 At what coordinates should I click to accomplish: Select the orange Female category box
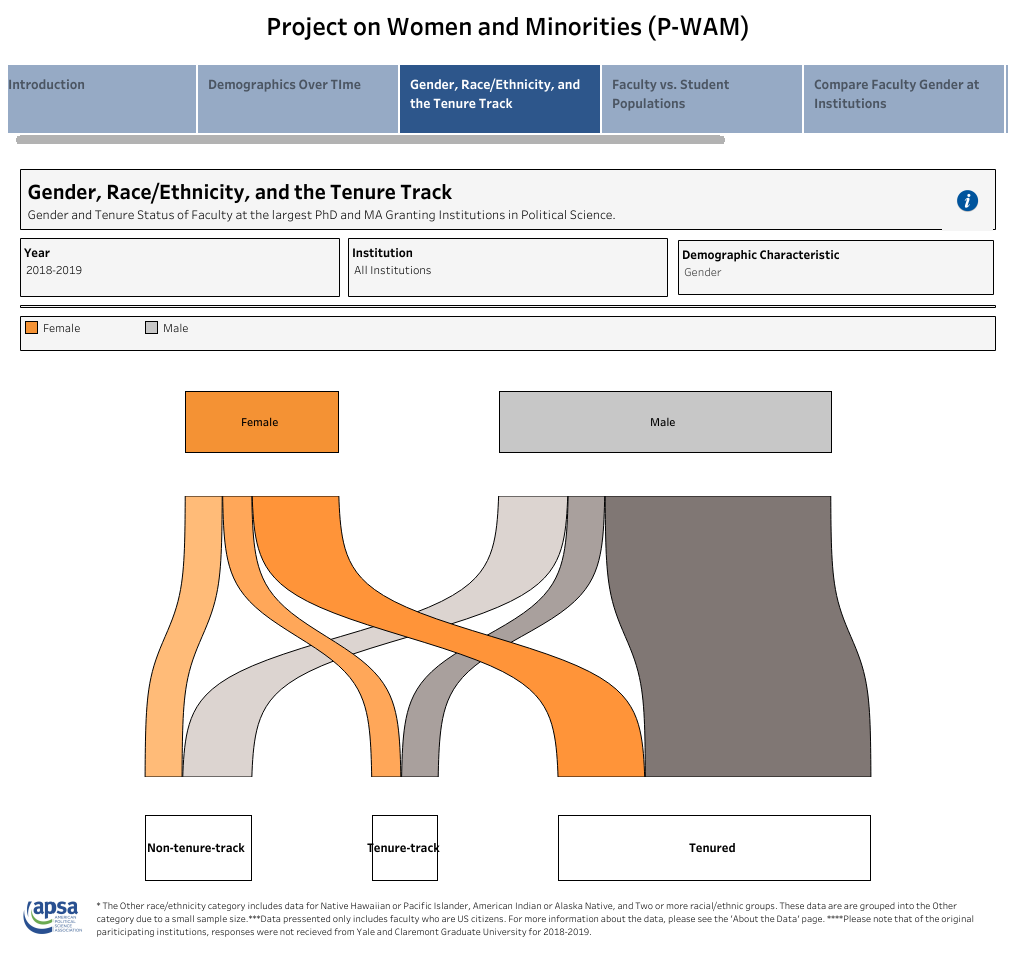point(261,422)
